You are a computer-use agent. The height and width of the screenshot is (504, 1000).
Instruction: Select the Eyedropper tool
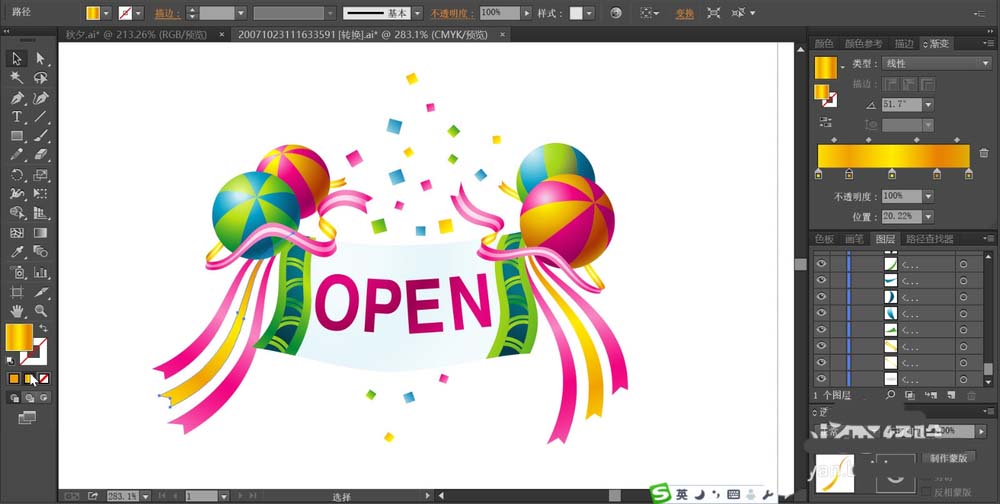coord(17,252)
